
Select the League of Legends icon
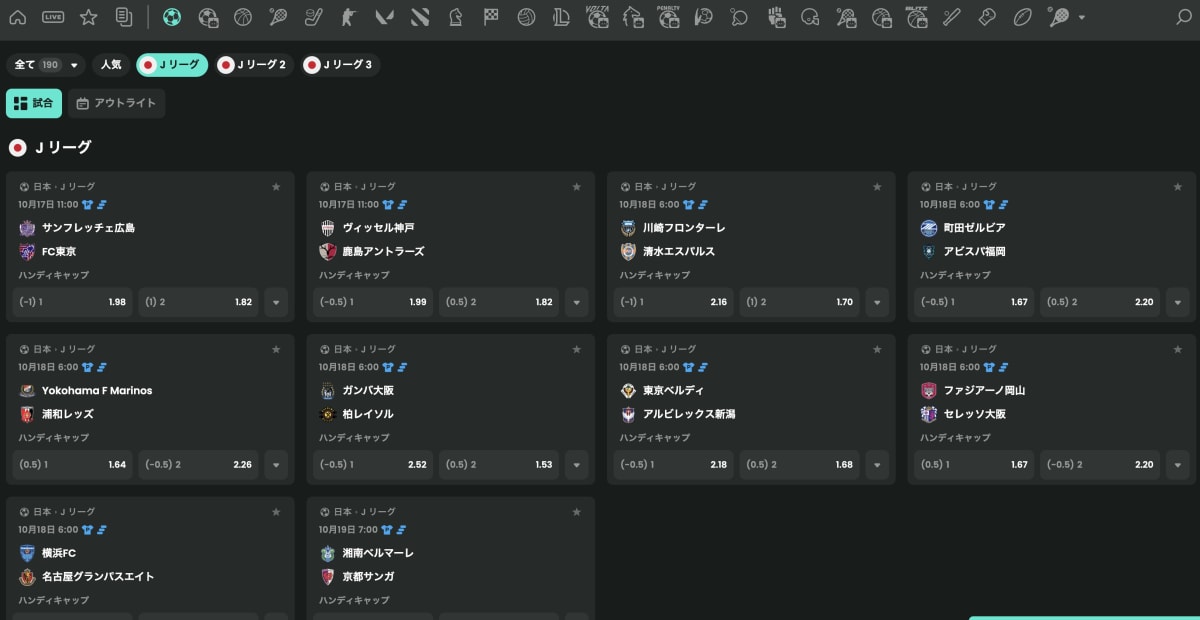(562, 17)
